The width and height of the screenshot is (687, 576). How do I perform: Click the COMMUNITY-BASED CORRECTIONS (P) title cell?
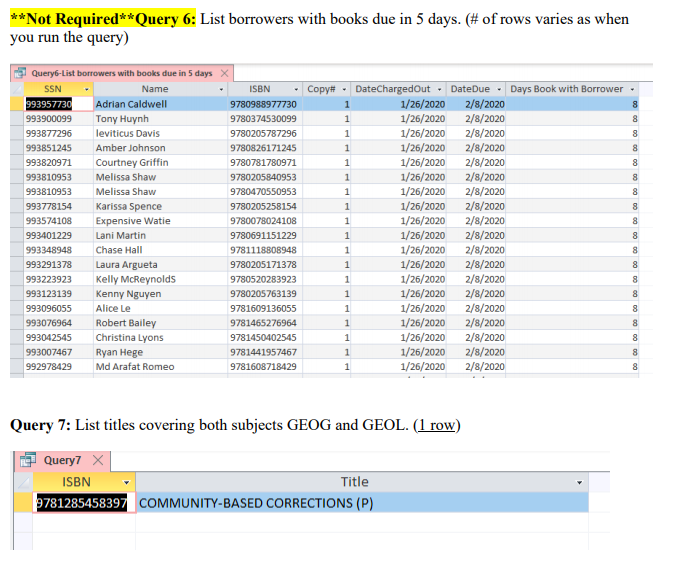[362, 503]
